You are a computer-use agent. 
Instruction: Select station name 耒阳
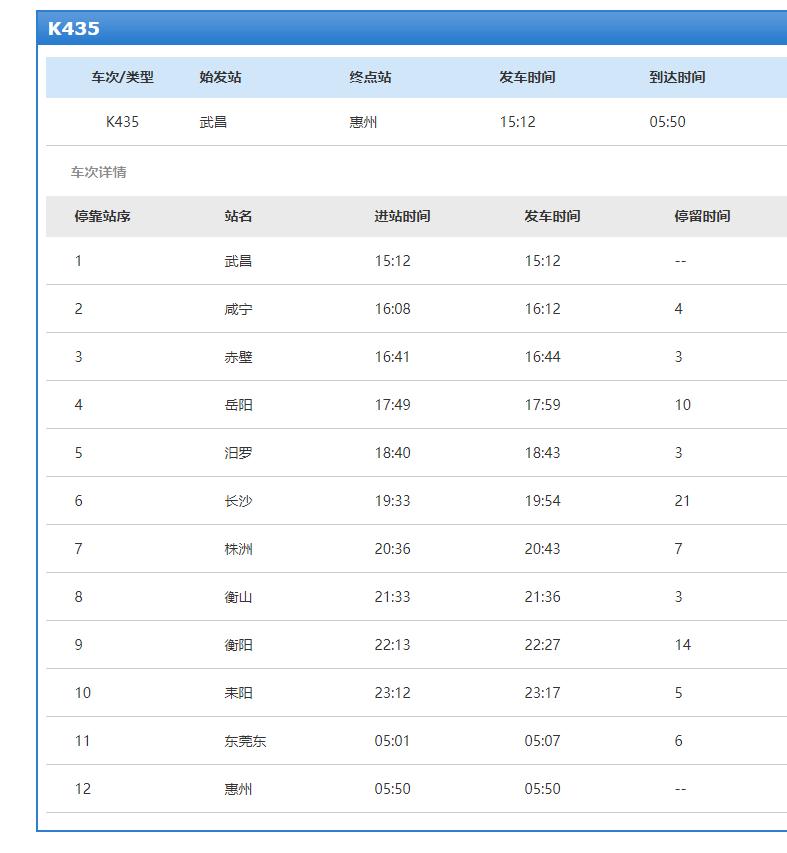pyautogui.click(x=238, y=693)
